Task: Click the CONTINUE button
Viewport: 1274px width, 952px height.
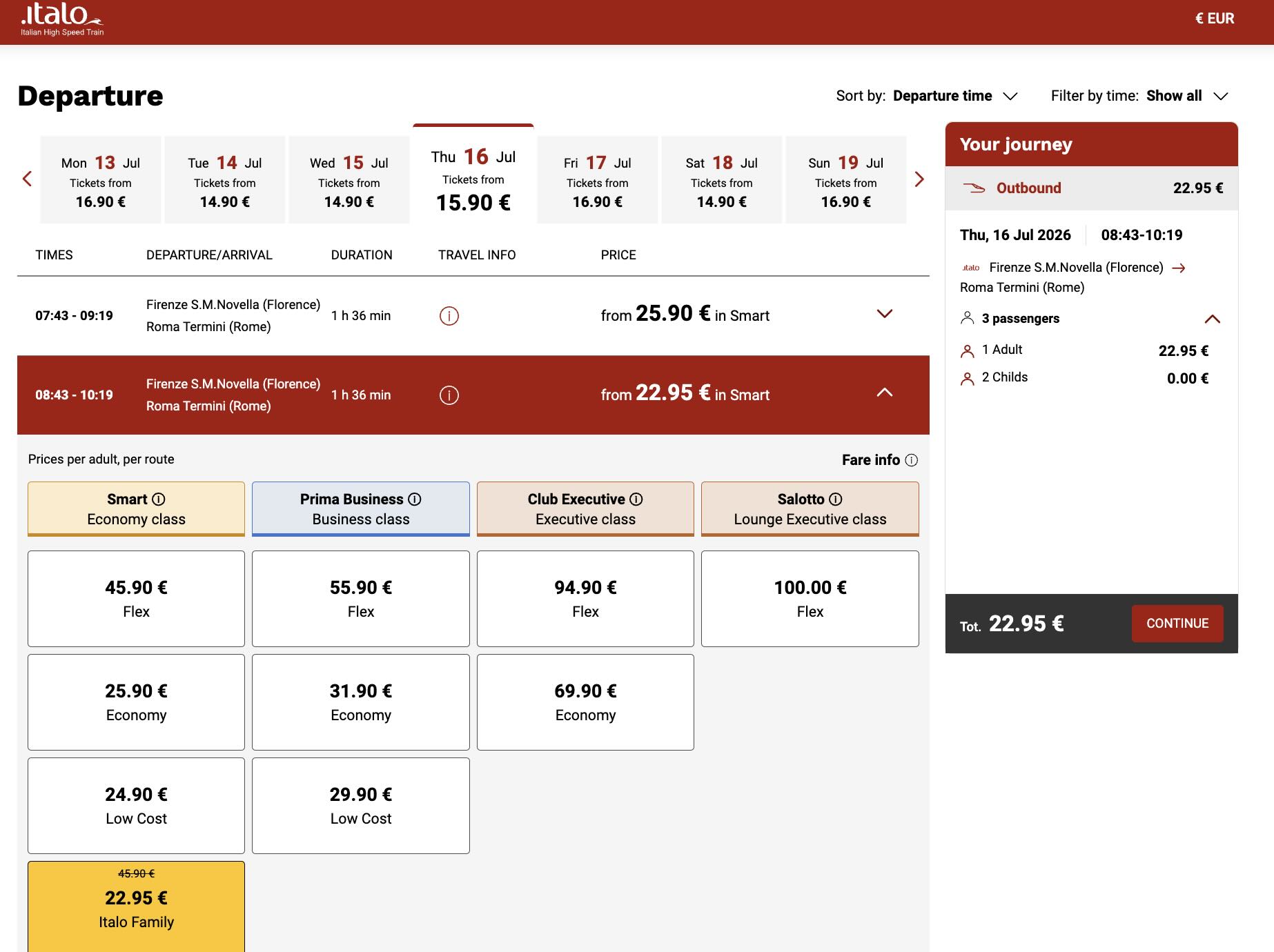Action: [x=1177, y=624]
